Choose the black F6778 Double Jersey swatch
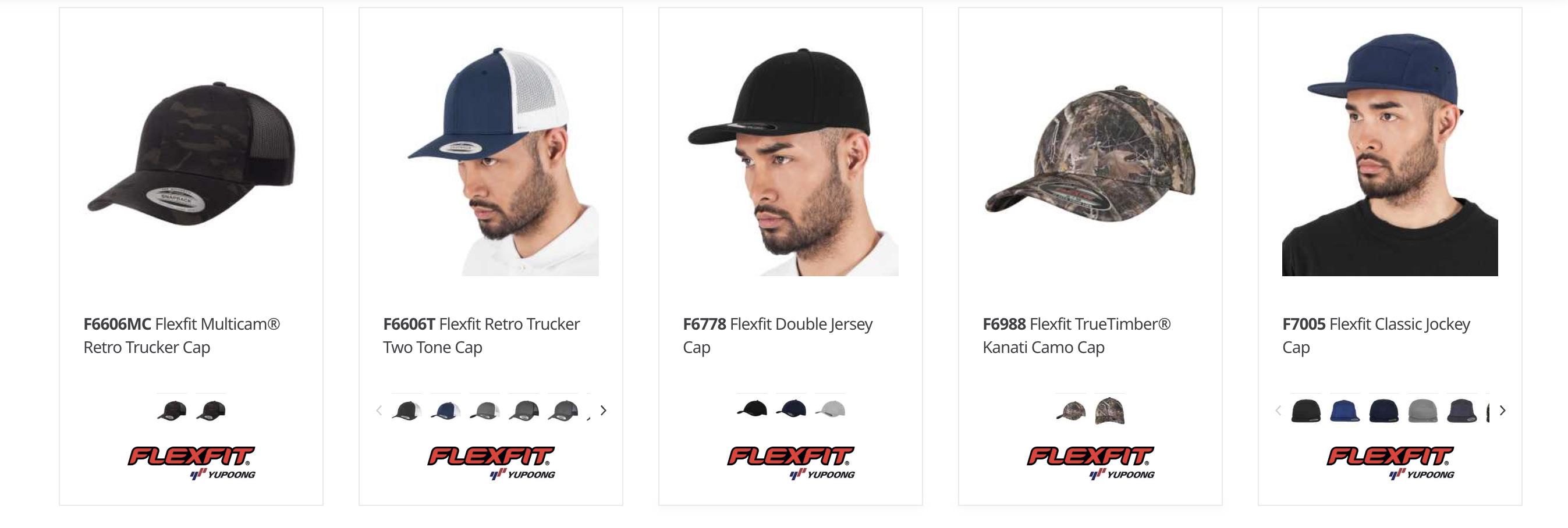 pos(752,408)
